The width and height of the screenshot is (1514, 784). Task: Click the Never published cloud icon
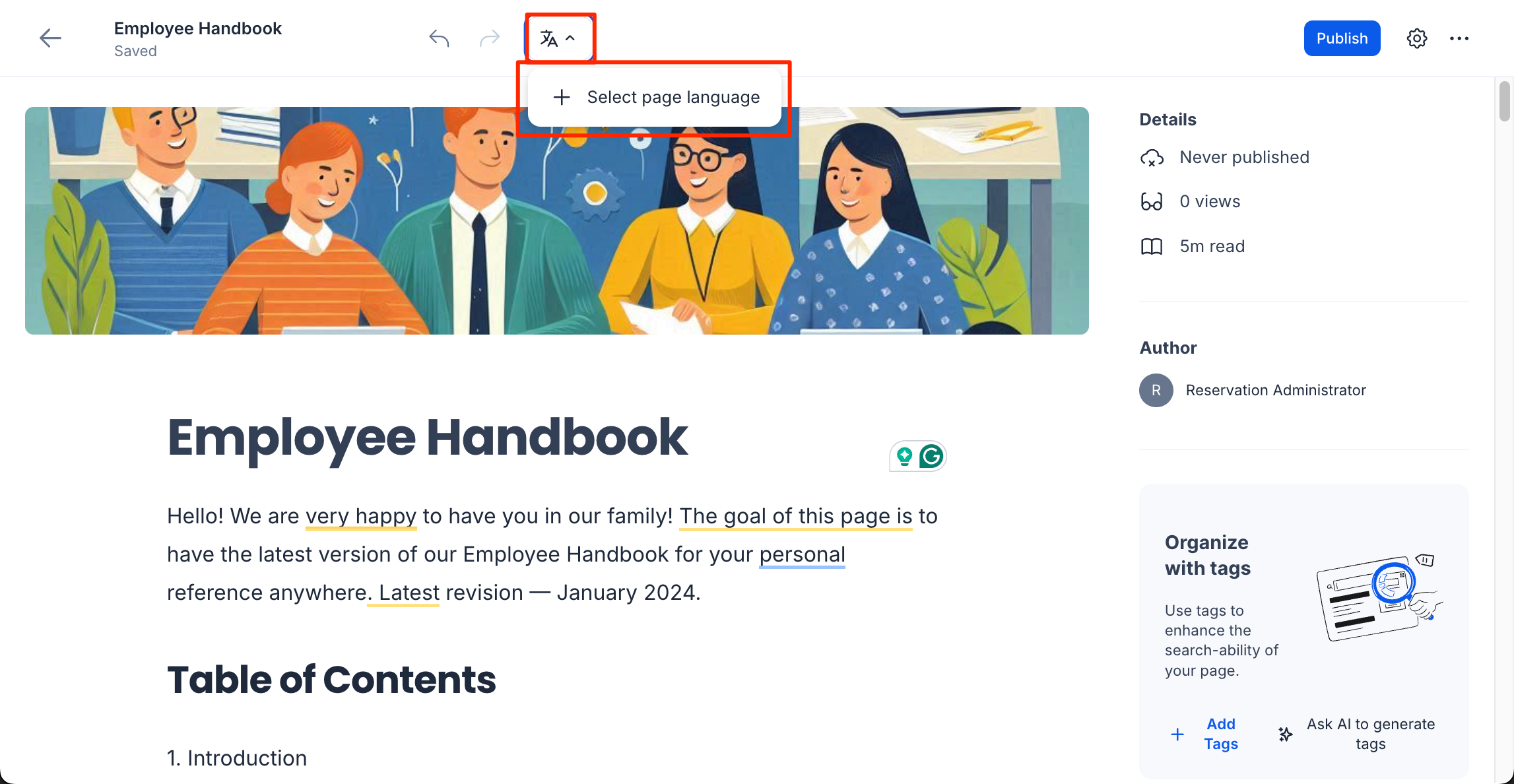(x=1152, y=158)
